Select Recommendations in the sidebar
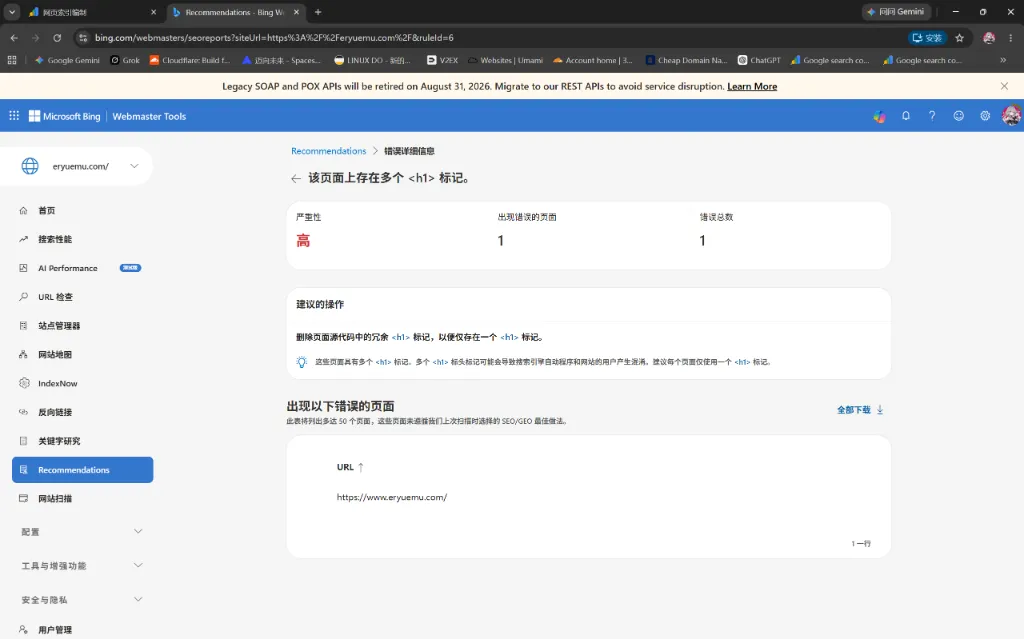The image size is (1024, 639). tap(82, 470)
